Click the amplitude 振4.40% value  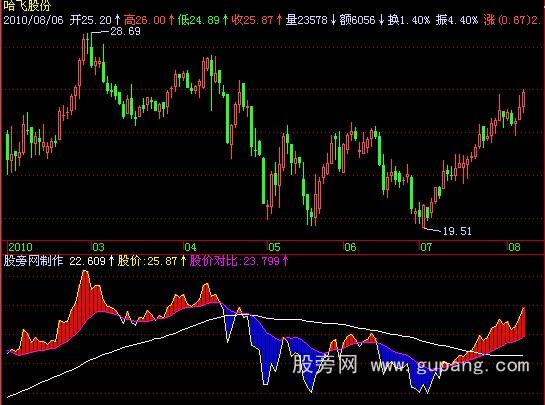457,20
